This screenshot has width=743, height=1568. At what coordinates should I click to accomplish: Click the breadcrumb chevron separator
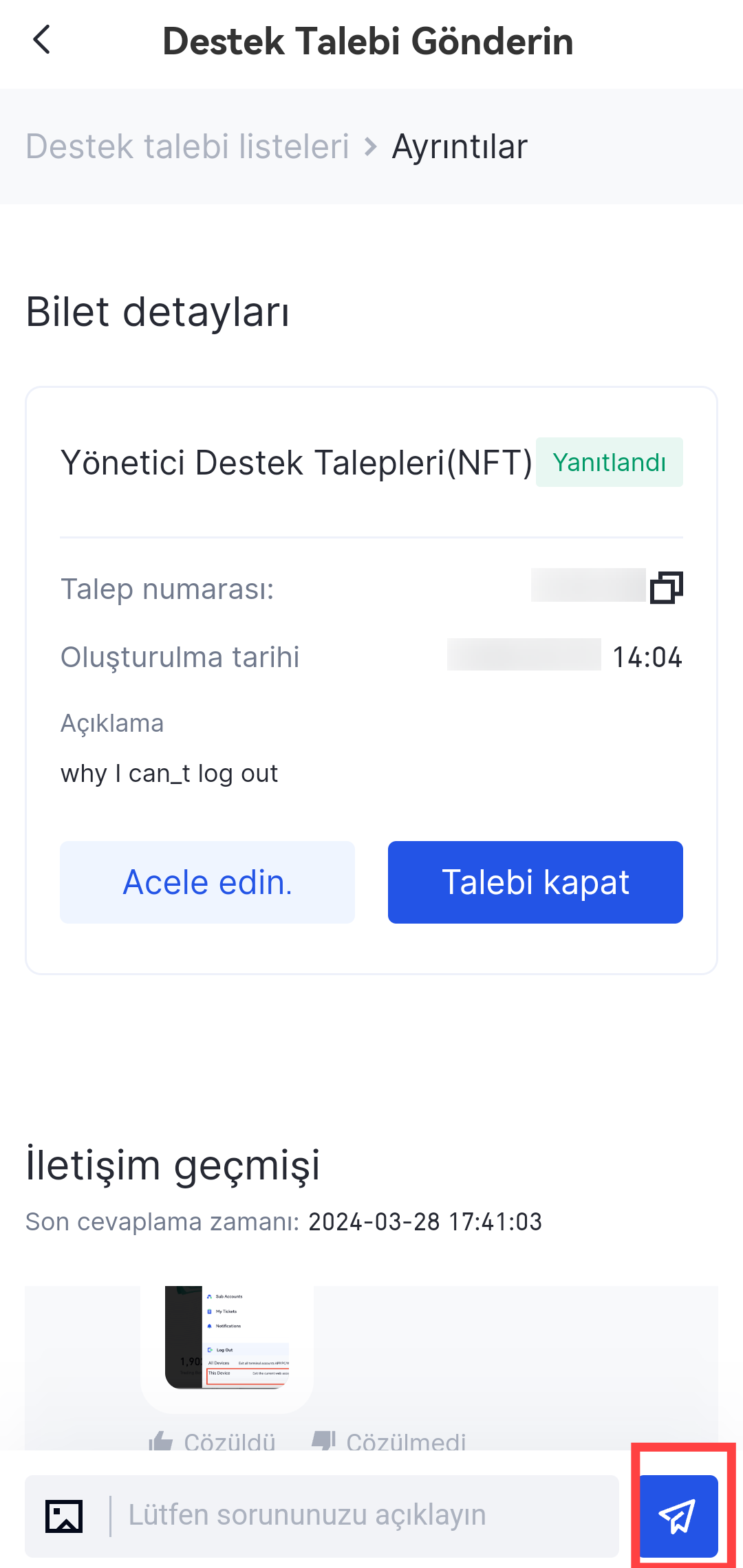[371, 146]
